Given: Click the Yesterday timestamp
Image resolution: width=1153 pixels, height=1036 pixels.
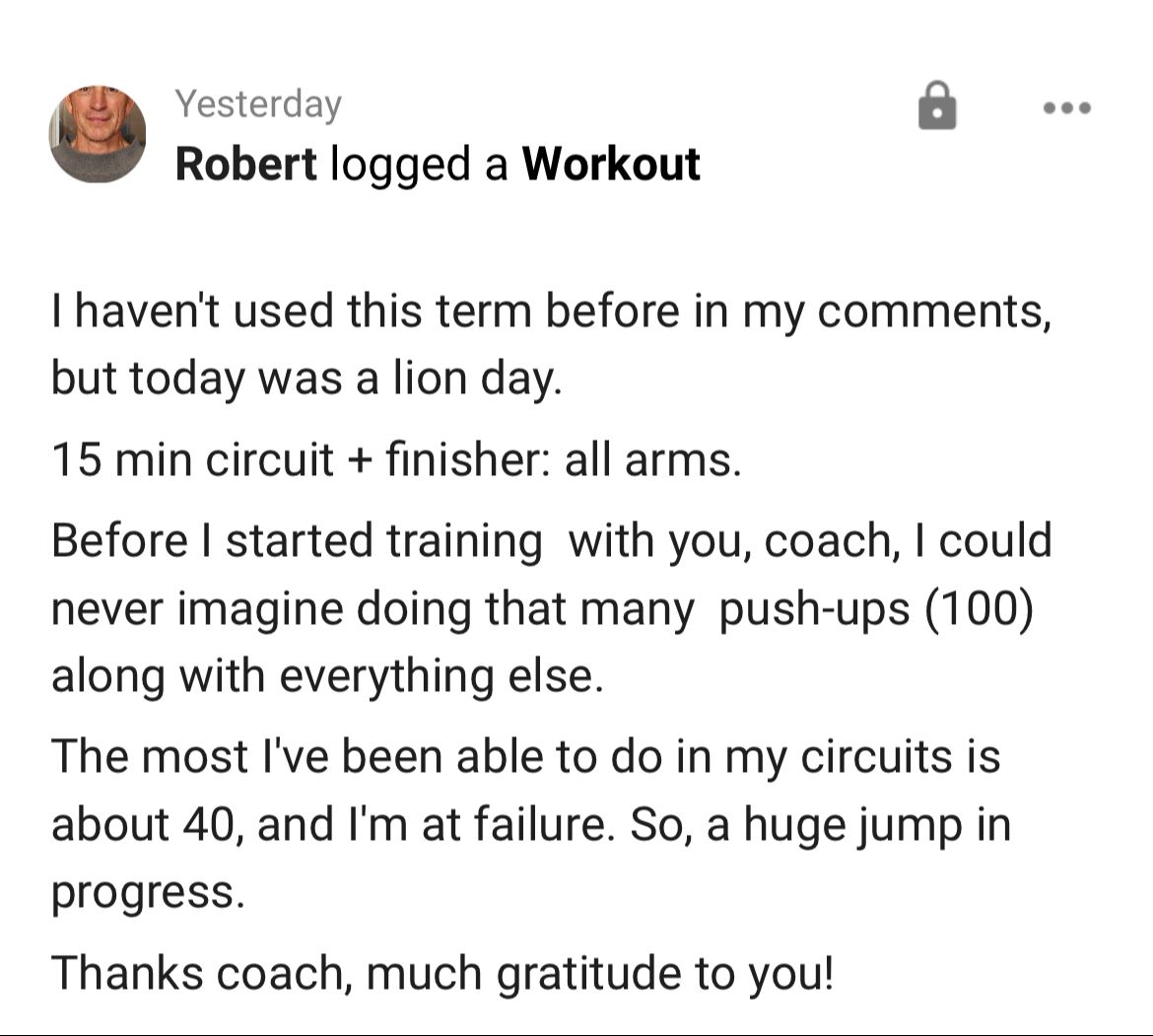Looking at the screenshot, I should pyautogui.click(x=258, y=104).
